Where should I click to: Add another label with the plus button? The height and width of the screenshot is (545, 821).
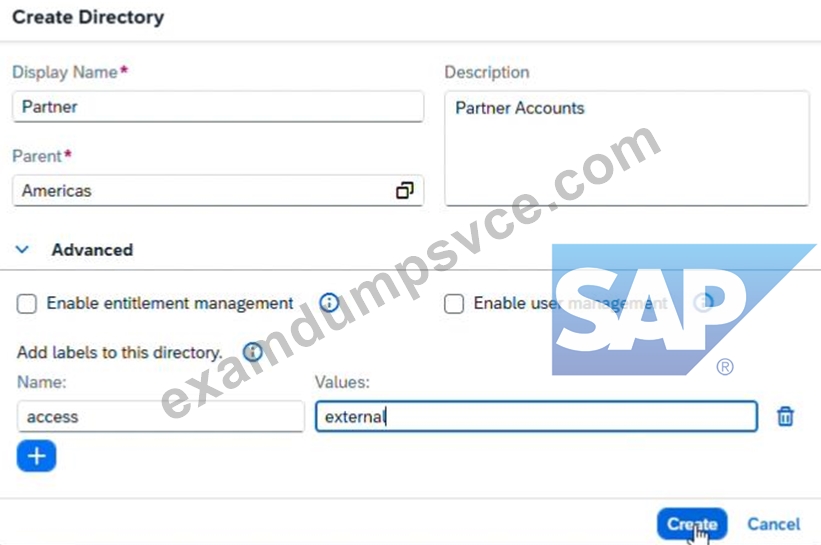point(36,456)
